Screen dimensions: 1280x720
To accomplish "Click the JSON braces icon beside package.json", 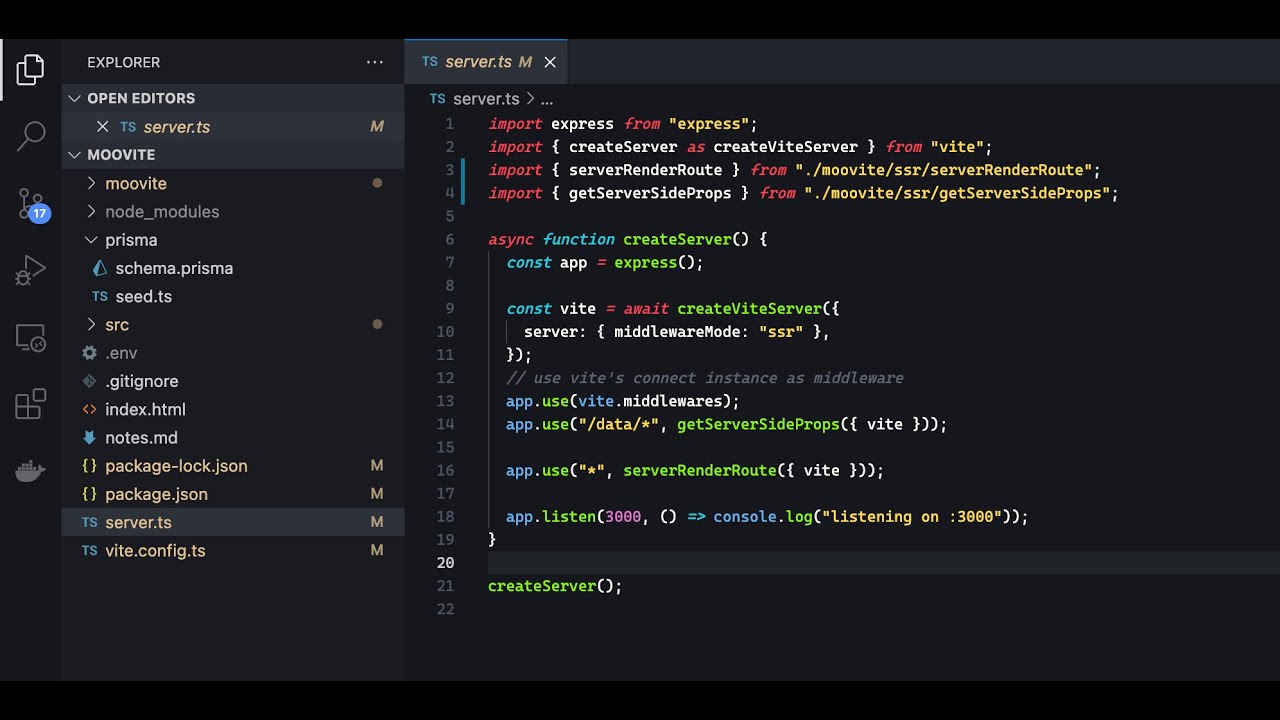I will tap(89, 494).
